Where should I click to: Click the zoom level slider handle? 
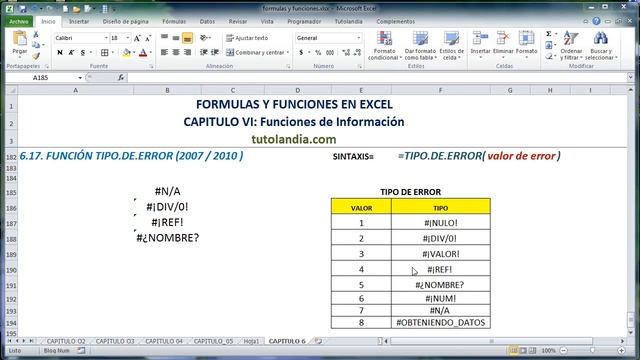point(592,351)
